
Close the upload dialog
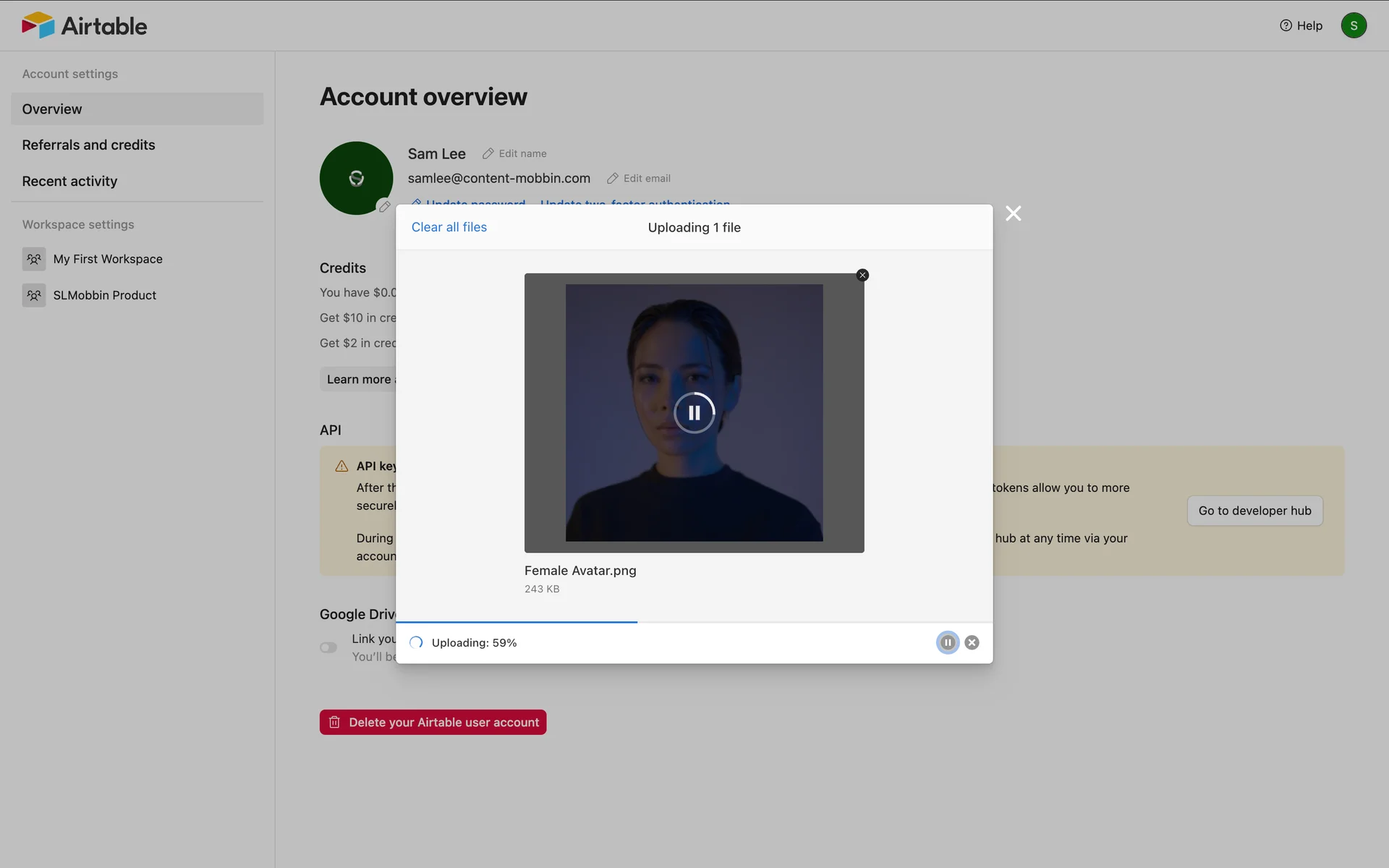pyautogui.click(x=1013, y=213)
